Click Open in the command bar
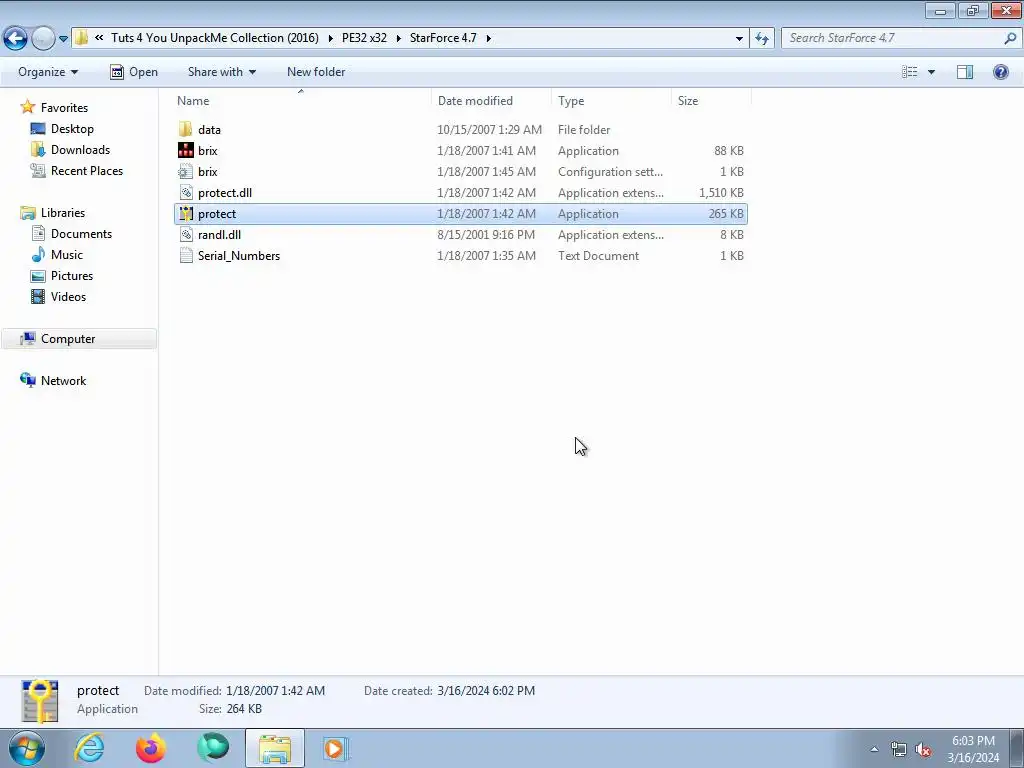Screen dimensions: 1024x768 (134, 72)
